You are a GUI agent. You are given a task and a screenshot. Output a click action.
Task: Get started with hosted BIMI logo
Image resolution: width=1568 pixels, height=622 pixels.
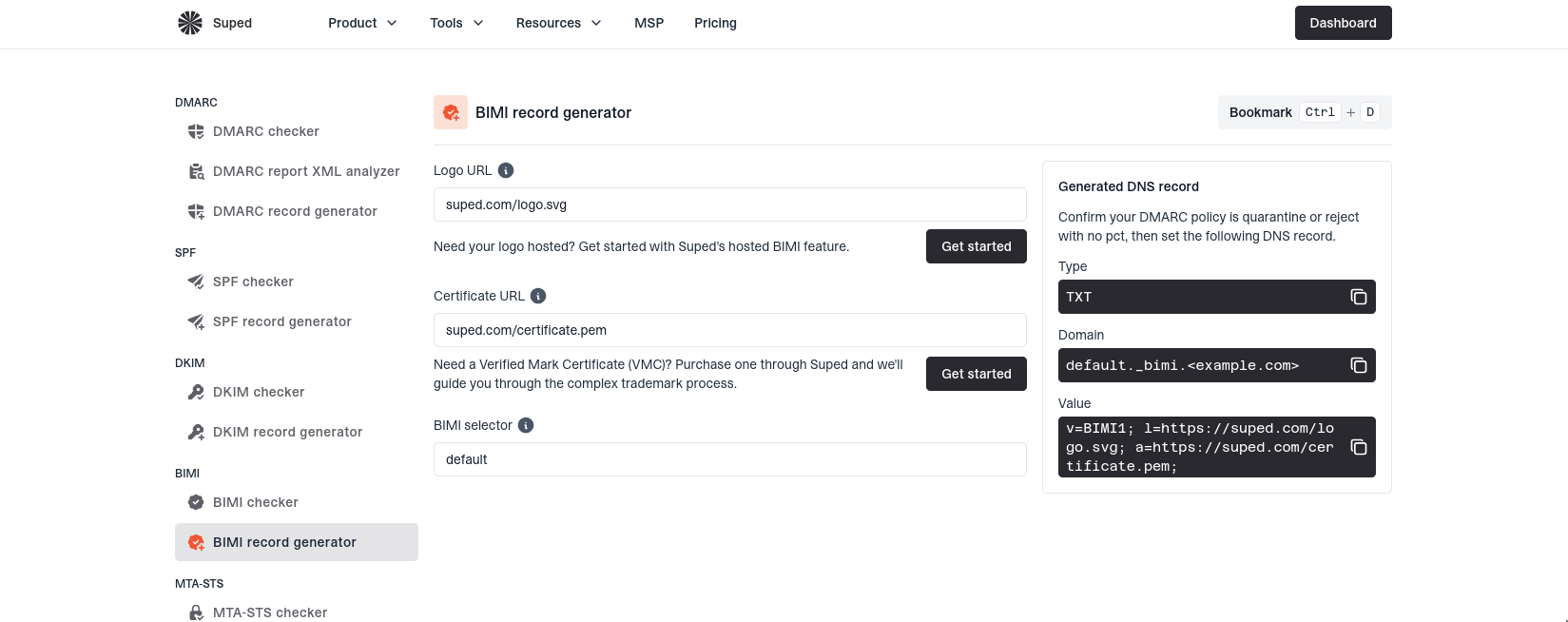(x=977, y=246)
